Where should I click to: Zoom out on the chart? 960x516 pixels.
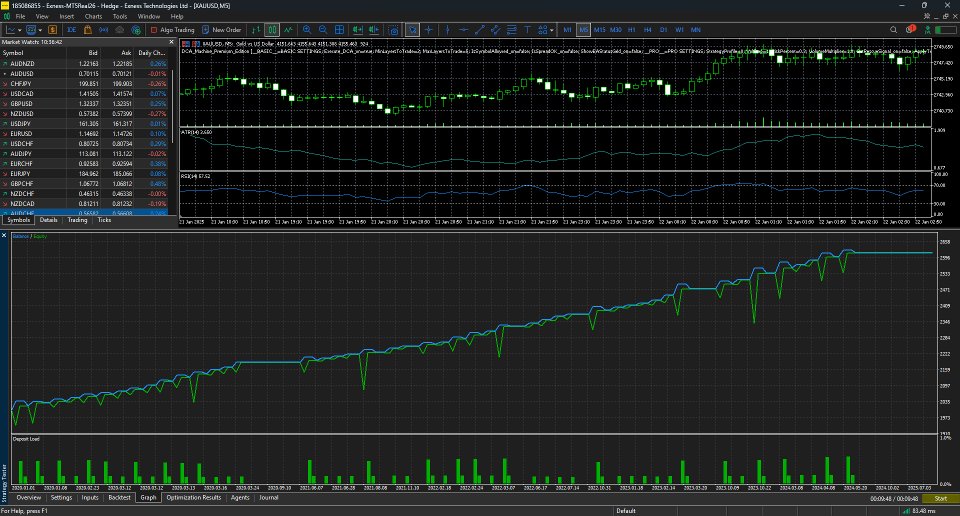coord(323,29)
